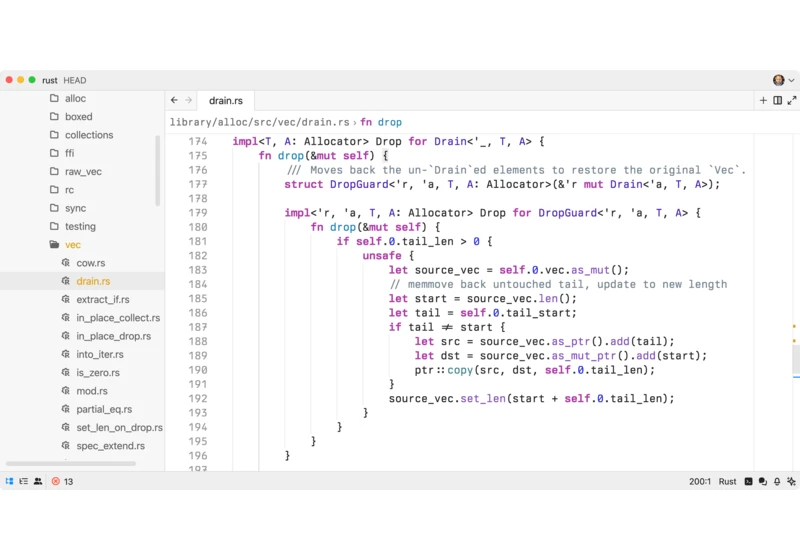The width and height of the screenshot is (800, 560).
Task: Open diagnostics showing 13 errors
Action: pos(62,481)
